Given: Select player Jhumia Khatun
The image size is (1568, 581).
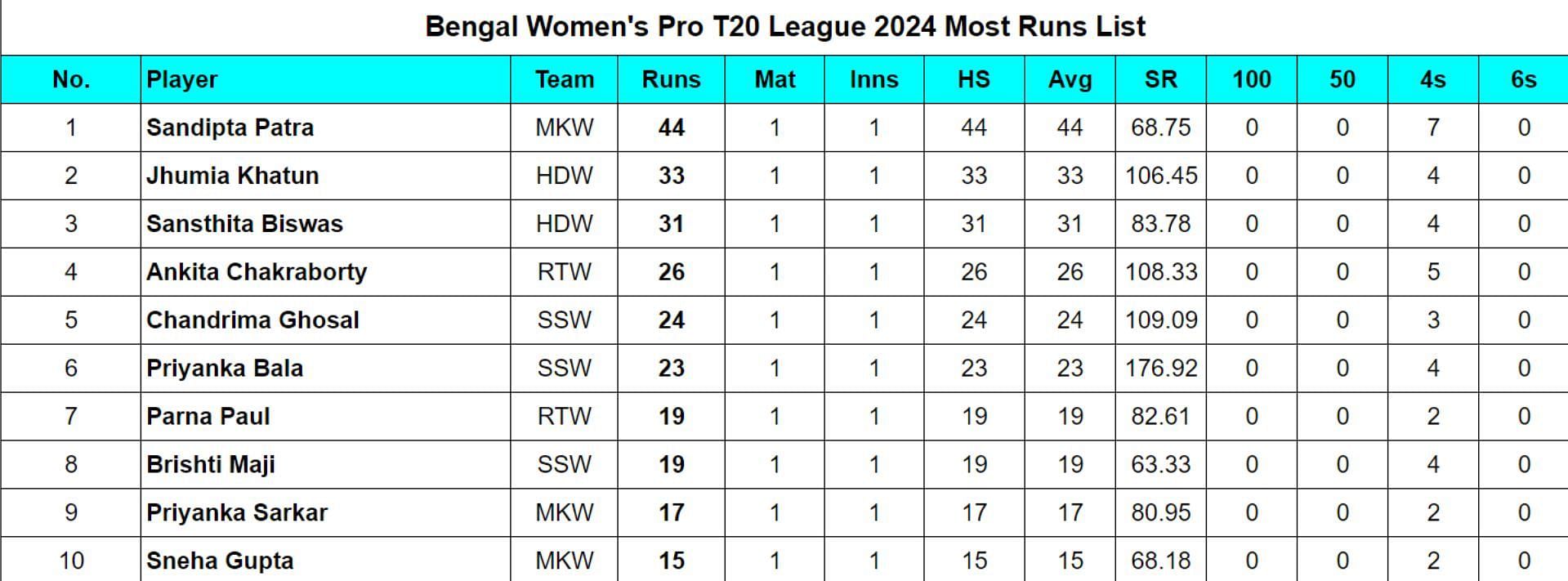Looking at the screenshot, I should pyautogui.click(x=232, y=176).
